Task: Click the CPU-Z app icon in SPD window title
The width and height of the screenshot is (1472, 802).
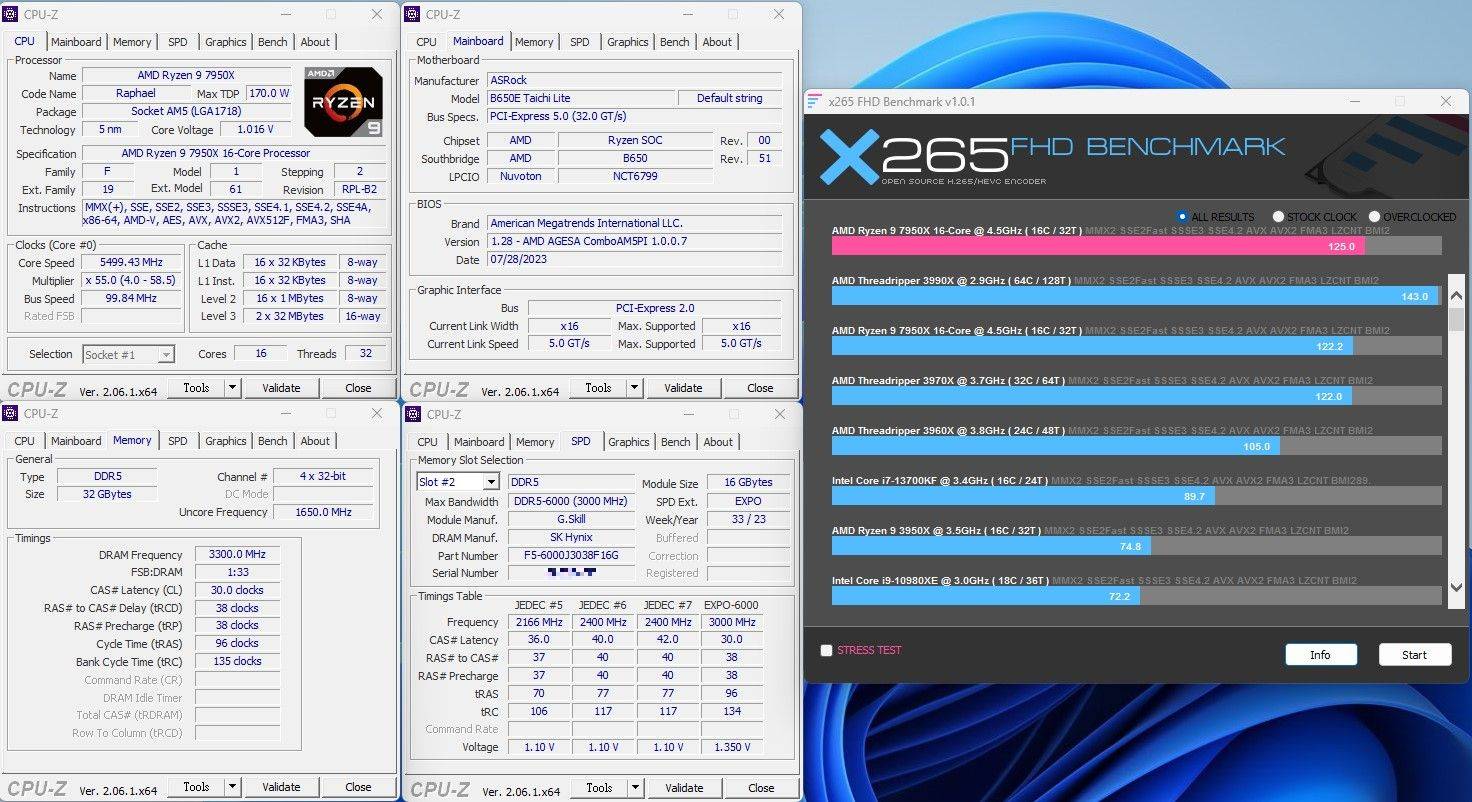Action: pyautogui.click(x=413, y=414)
